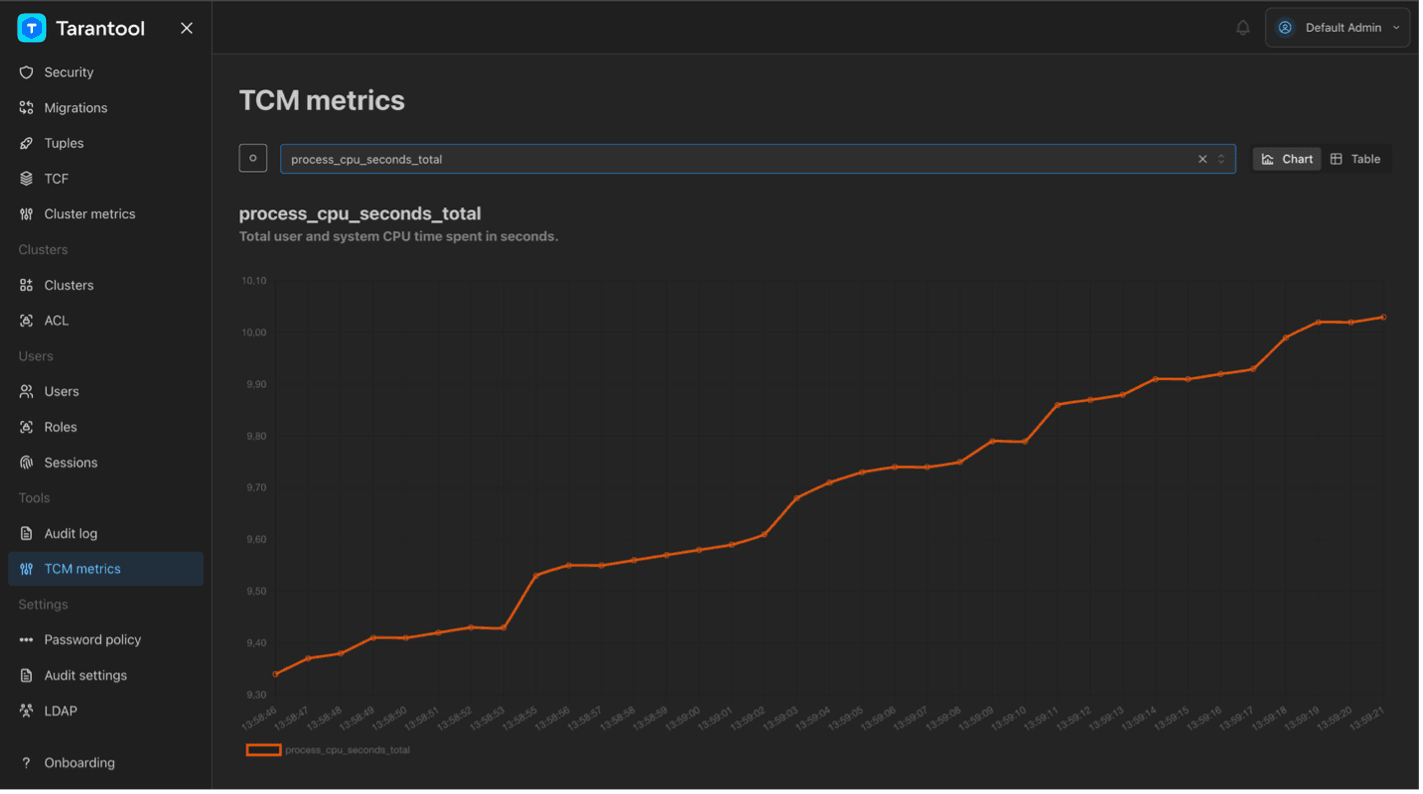Collapse the sidebar with the X icon

(x=187, y=28)
